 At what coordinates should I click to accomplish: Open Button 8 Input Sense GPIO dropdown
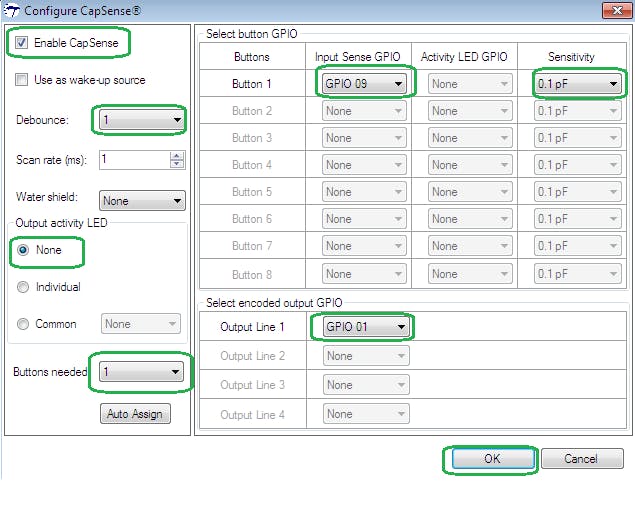coord(364,274)
